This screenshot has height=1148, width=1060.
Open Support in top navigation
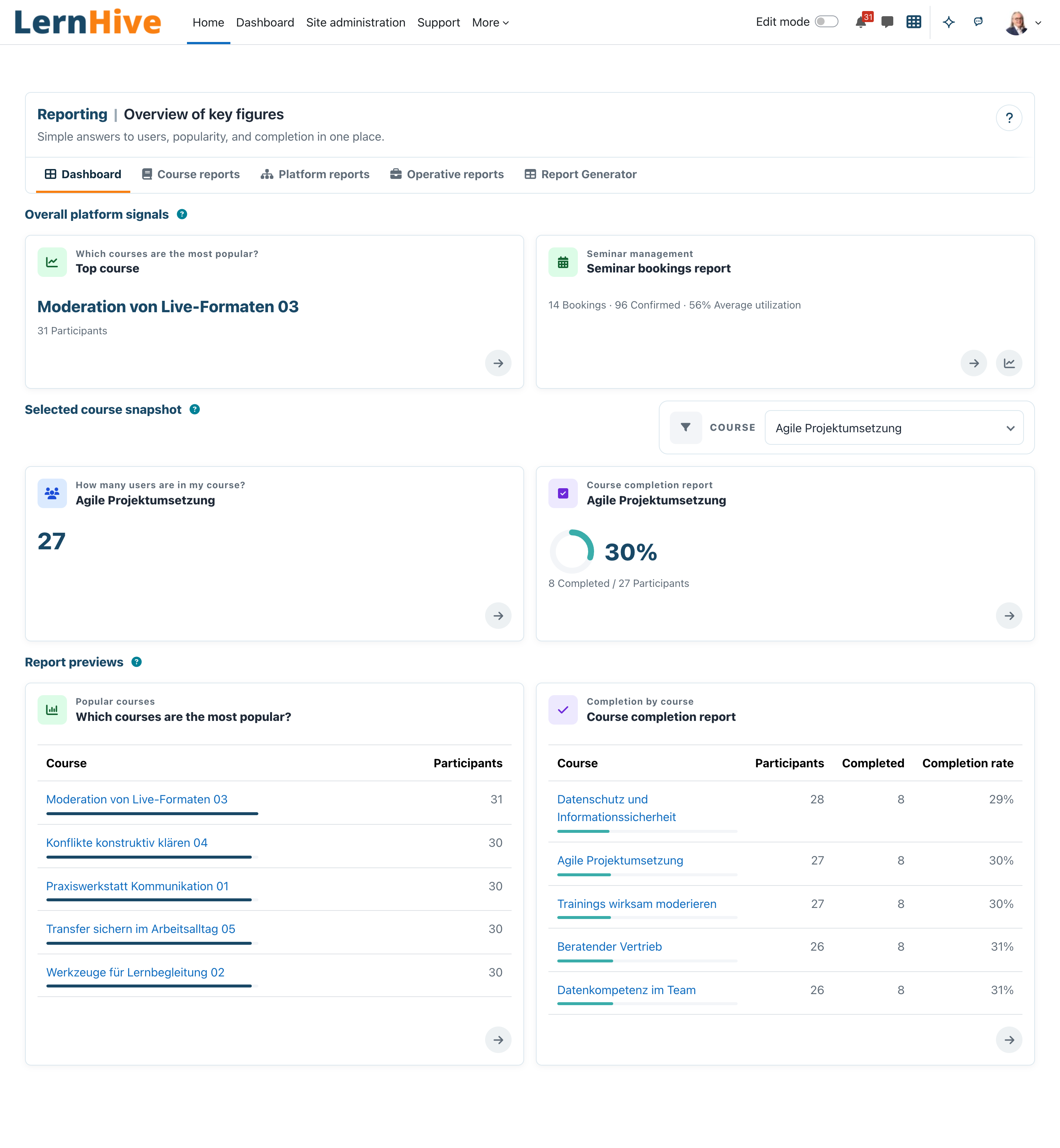(x=439, y=22)
